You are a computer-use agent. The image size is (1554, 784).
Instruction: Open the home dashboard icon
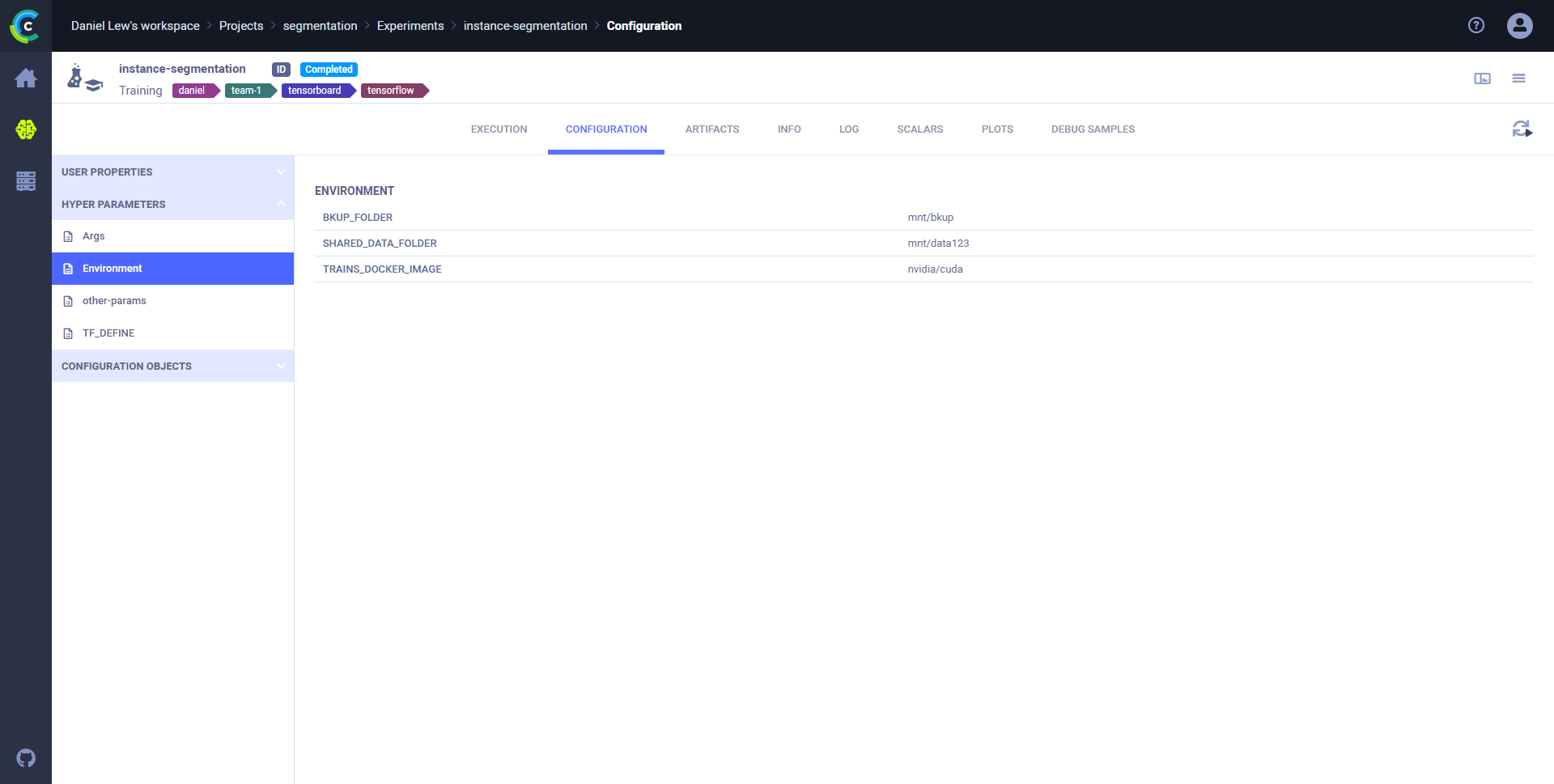[x=26, y=78]
